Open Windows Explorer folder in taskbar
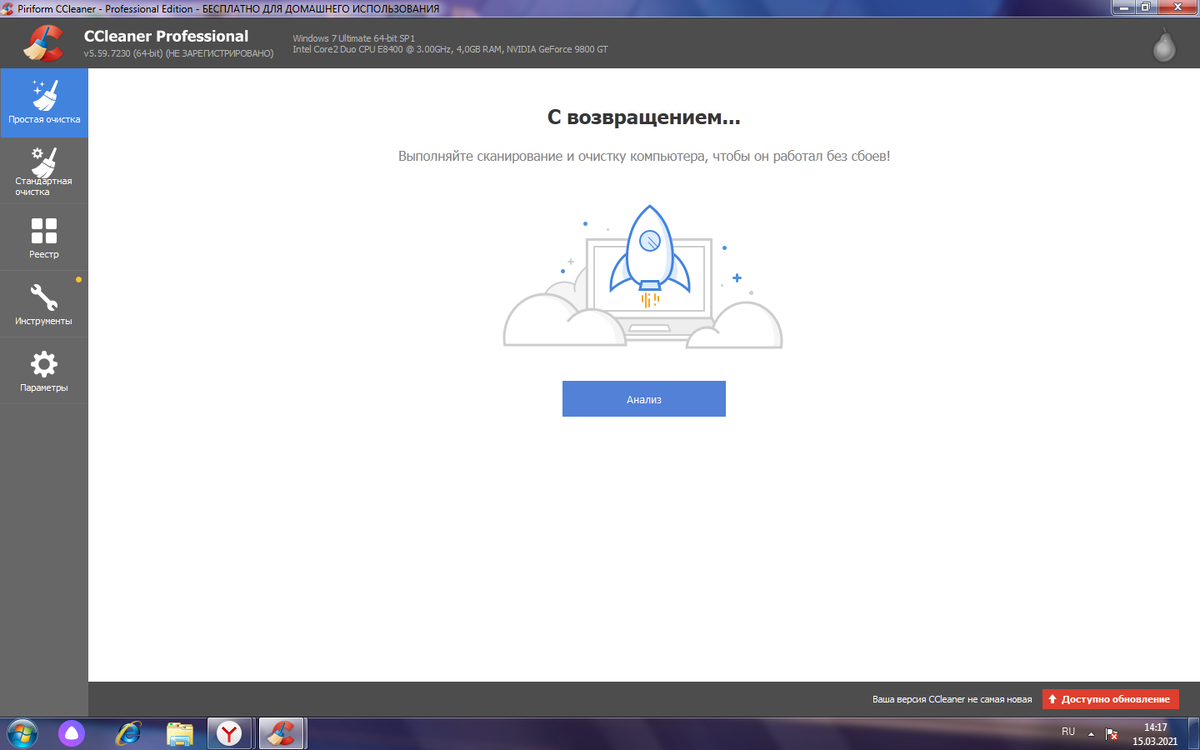This screenshot has width=1200, height=750. coord(179,734)
